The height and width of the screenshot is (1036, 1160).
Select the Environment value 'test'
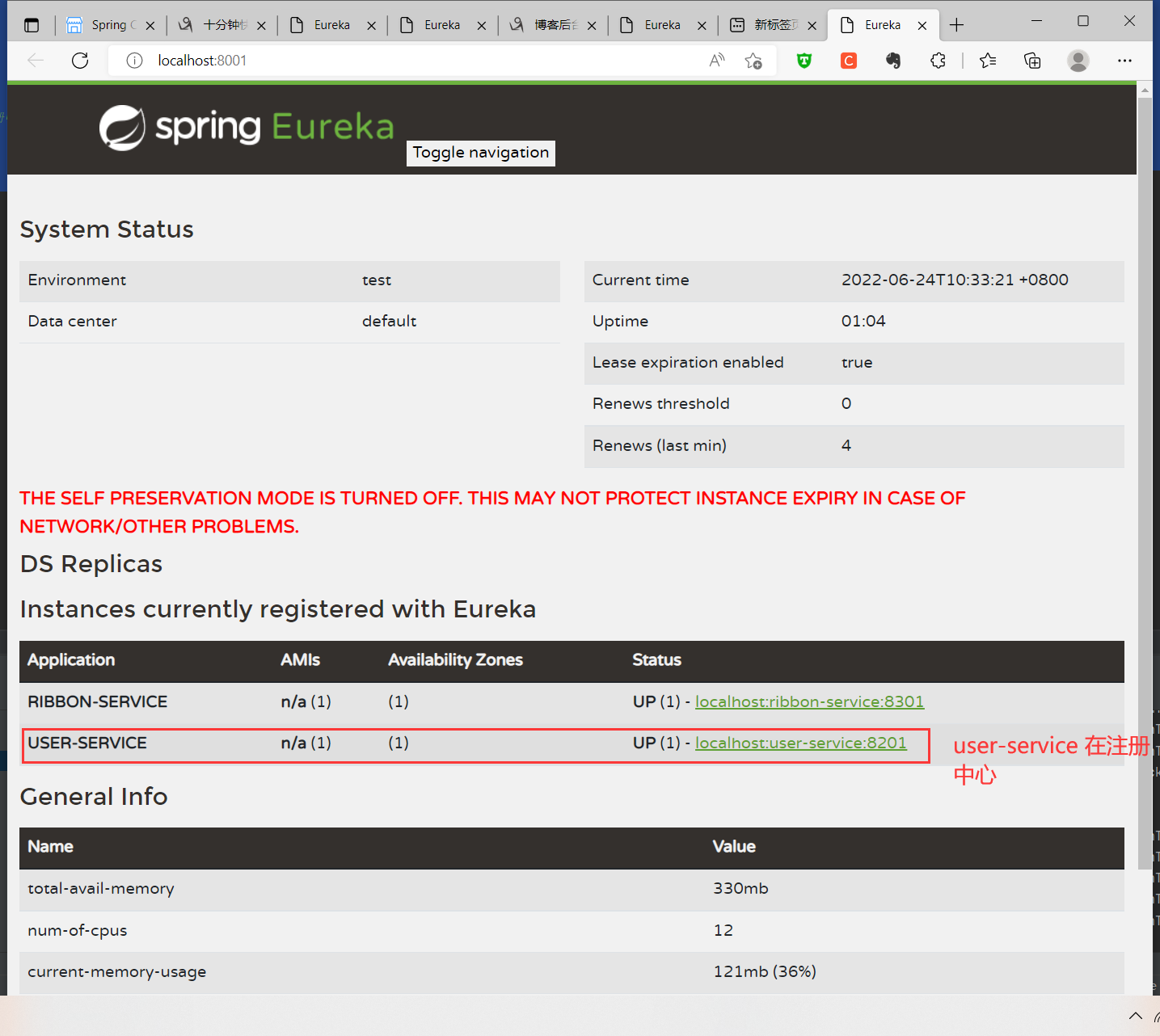coord(377,280)
